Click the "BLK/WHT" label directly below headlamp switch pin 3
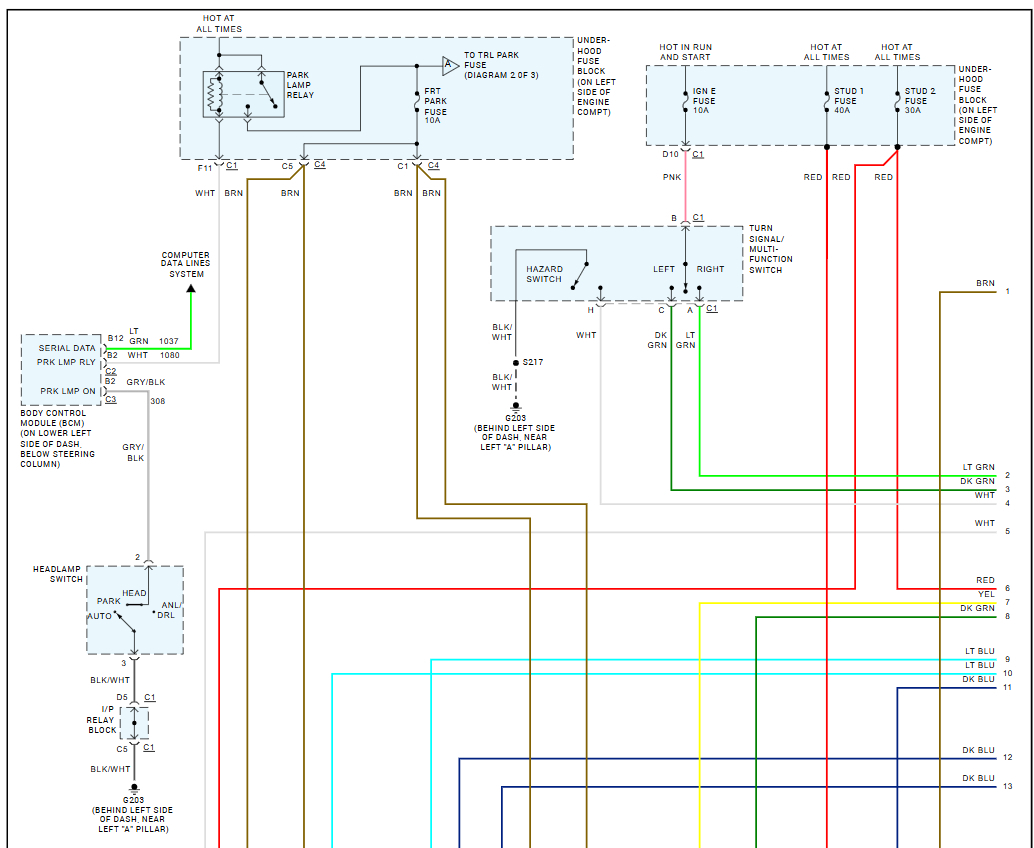 pos(110,680)
